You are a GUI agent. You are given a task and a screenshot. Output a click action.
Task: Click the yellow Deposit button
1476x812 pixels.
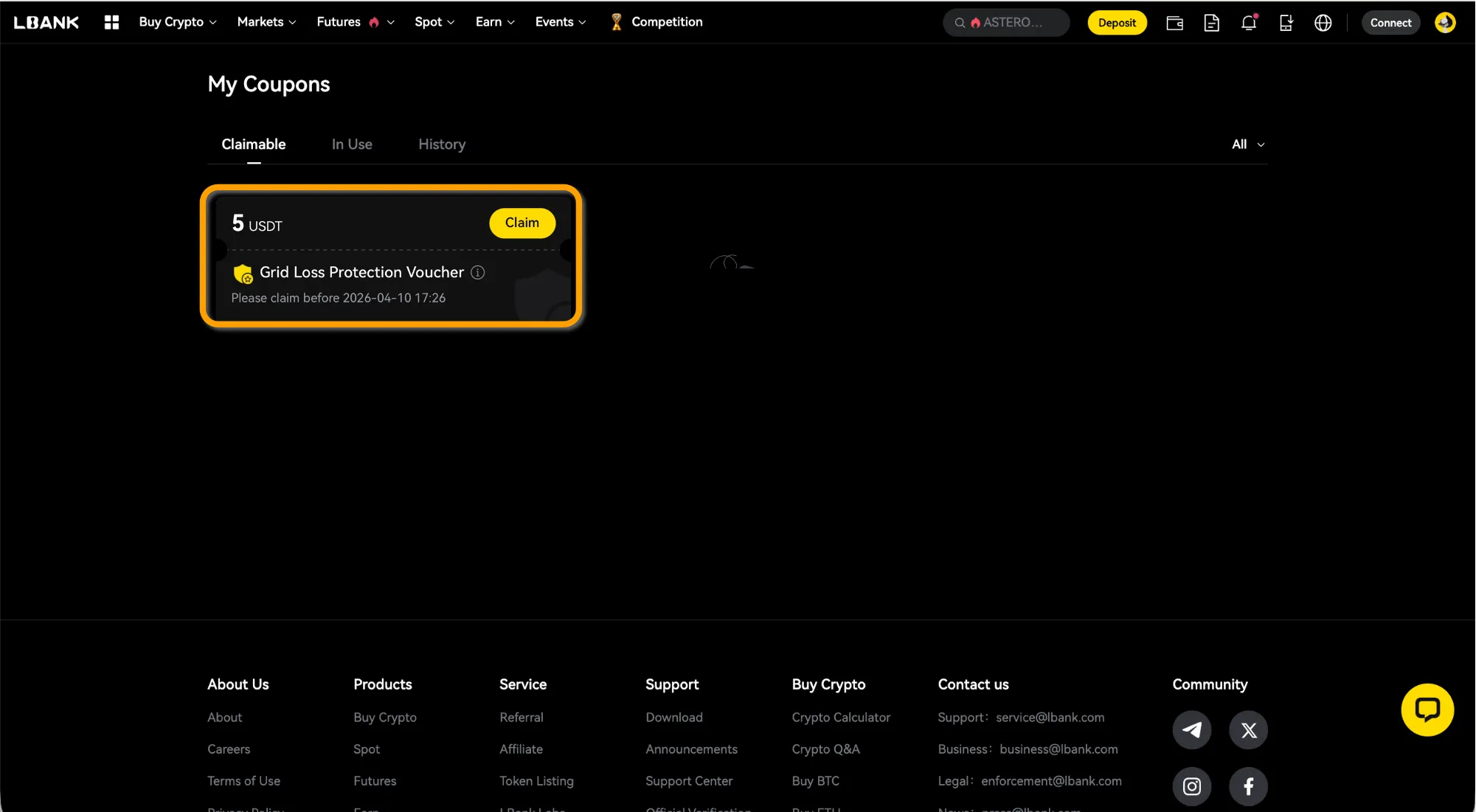[x=1117, y=23]
